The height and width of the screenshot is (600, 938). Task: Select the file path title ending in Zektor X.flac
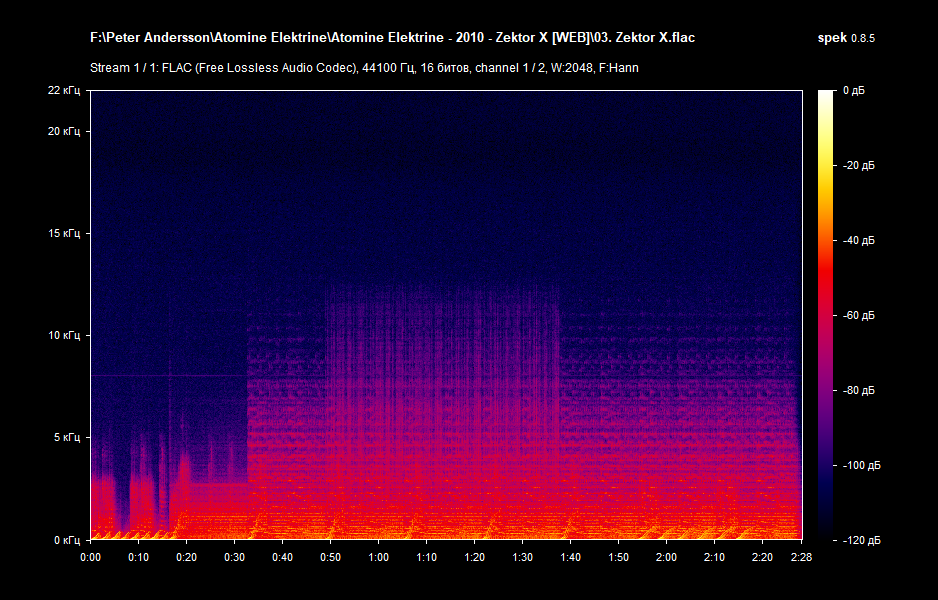[x=392, y=36]
